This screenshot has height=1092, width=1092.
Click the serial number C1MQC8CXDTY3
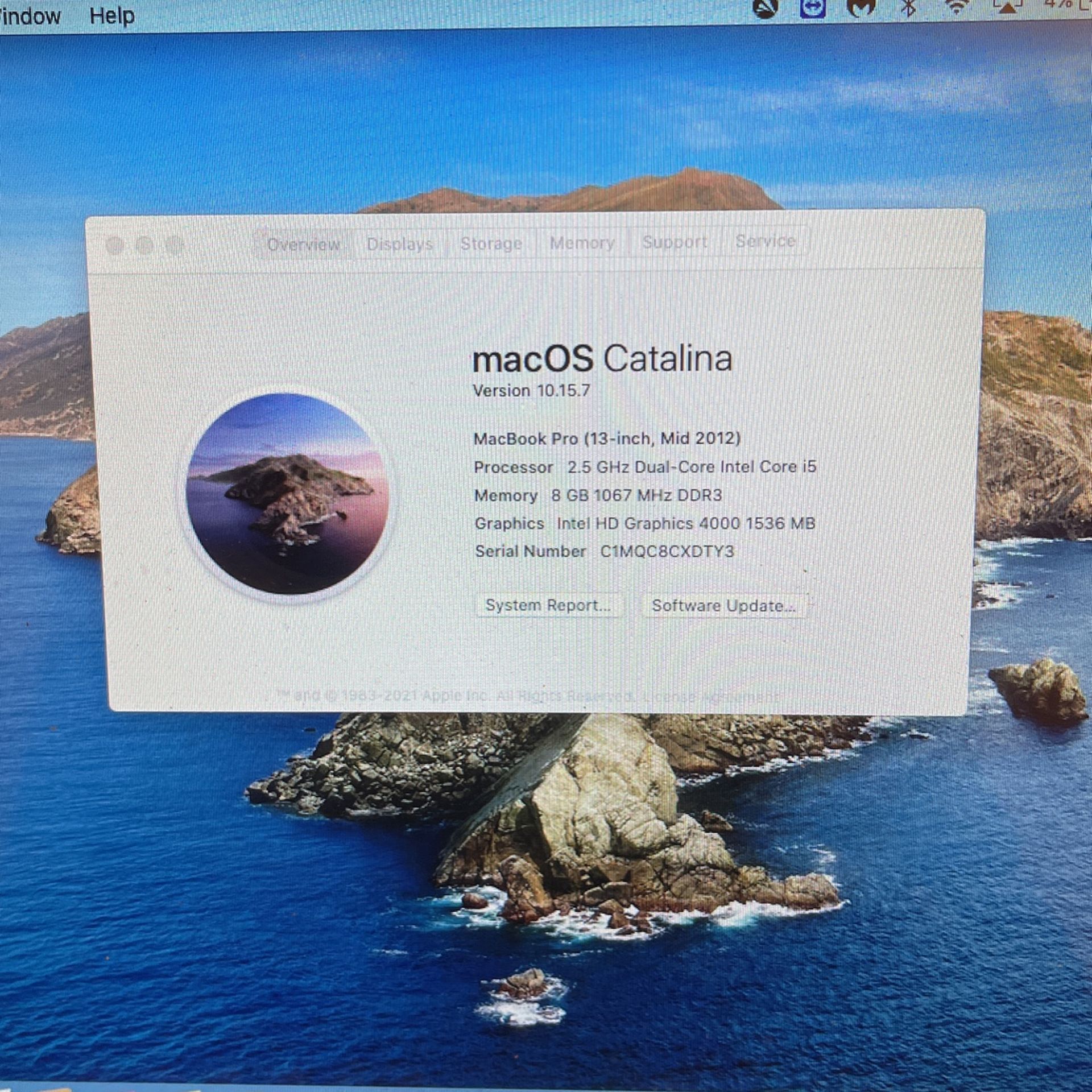click(x=667, y=551)
